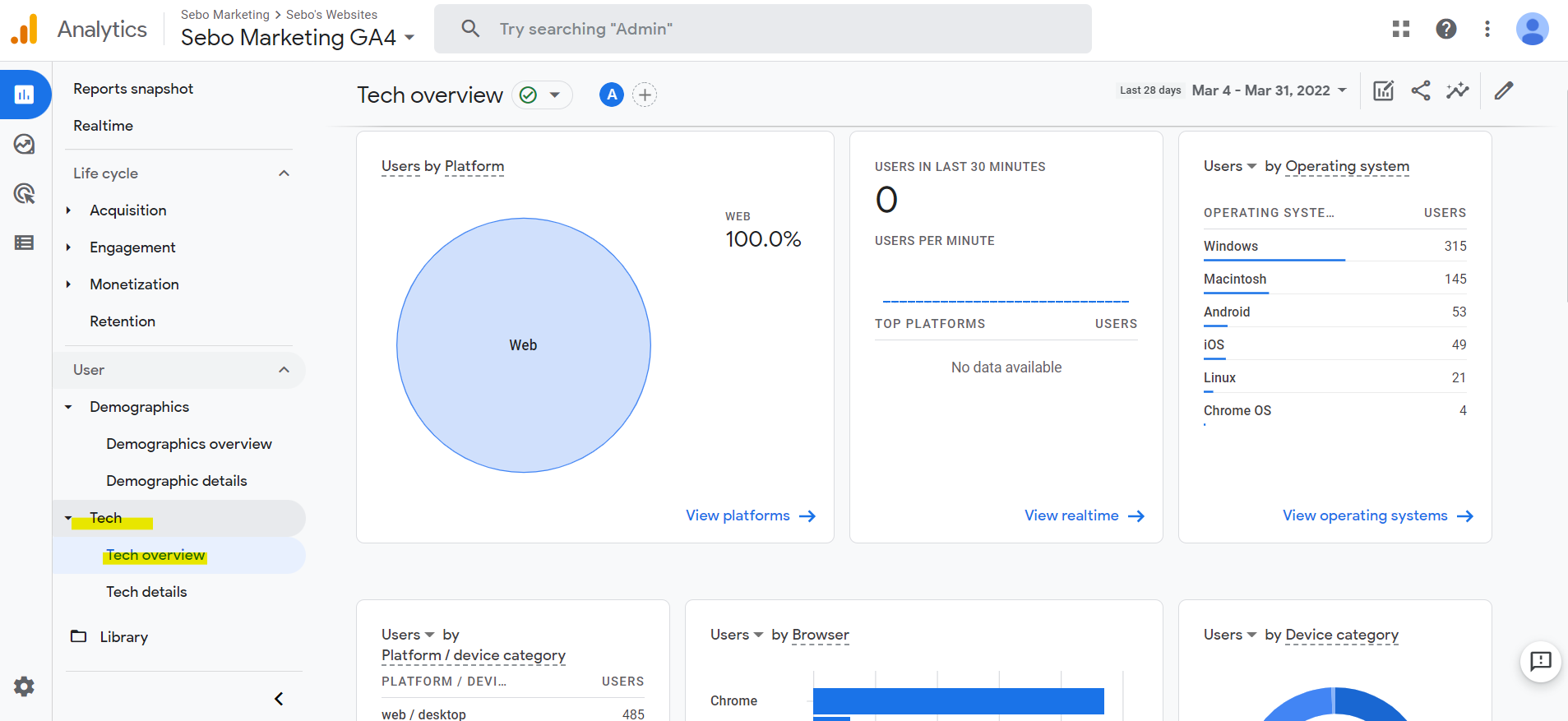Click arrow next to View realtime
Screen dimensions: 1568x721
click(x=1136, y=516)
